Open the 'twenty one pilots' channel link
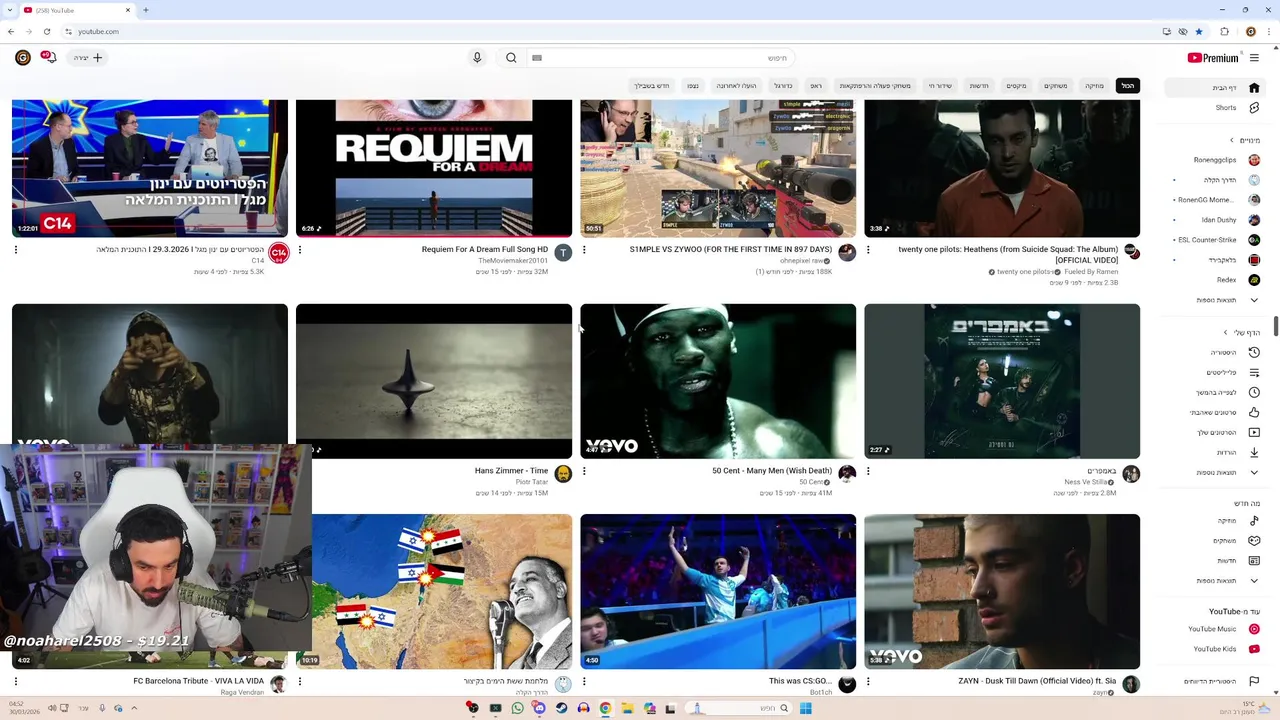Viewport: 1280px width, 720px height. [x=1024, y=272]
